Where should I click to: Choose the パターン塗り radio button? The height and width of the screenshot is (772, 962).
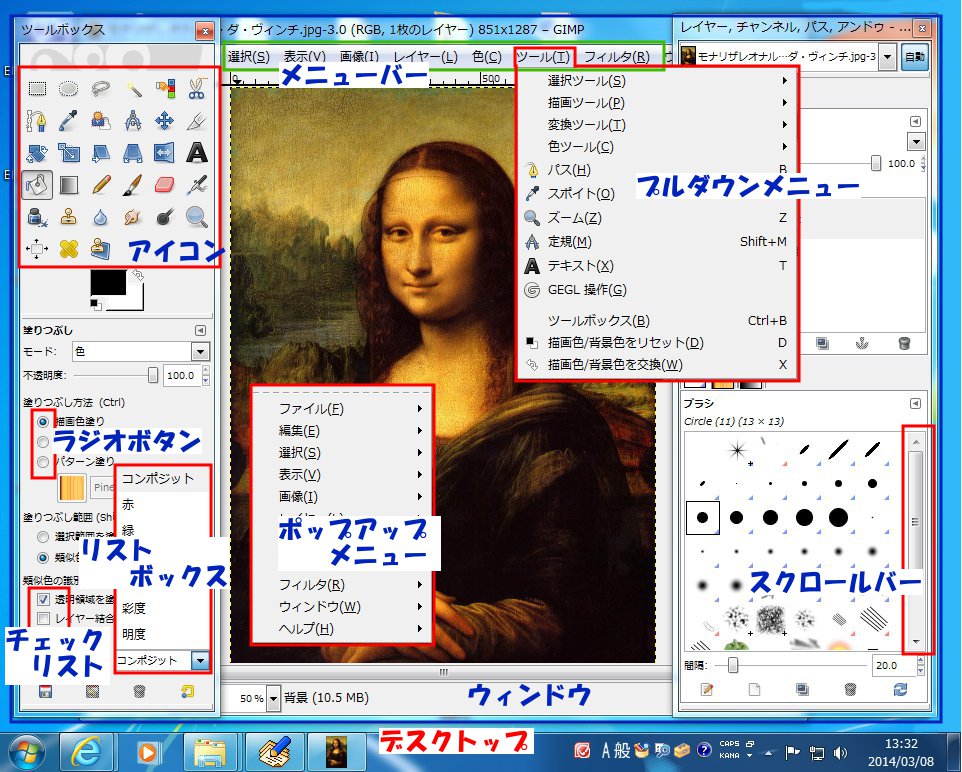click(43, 461)
